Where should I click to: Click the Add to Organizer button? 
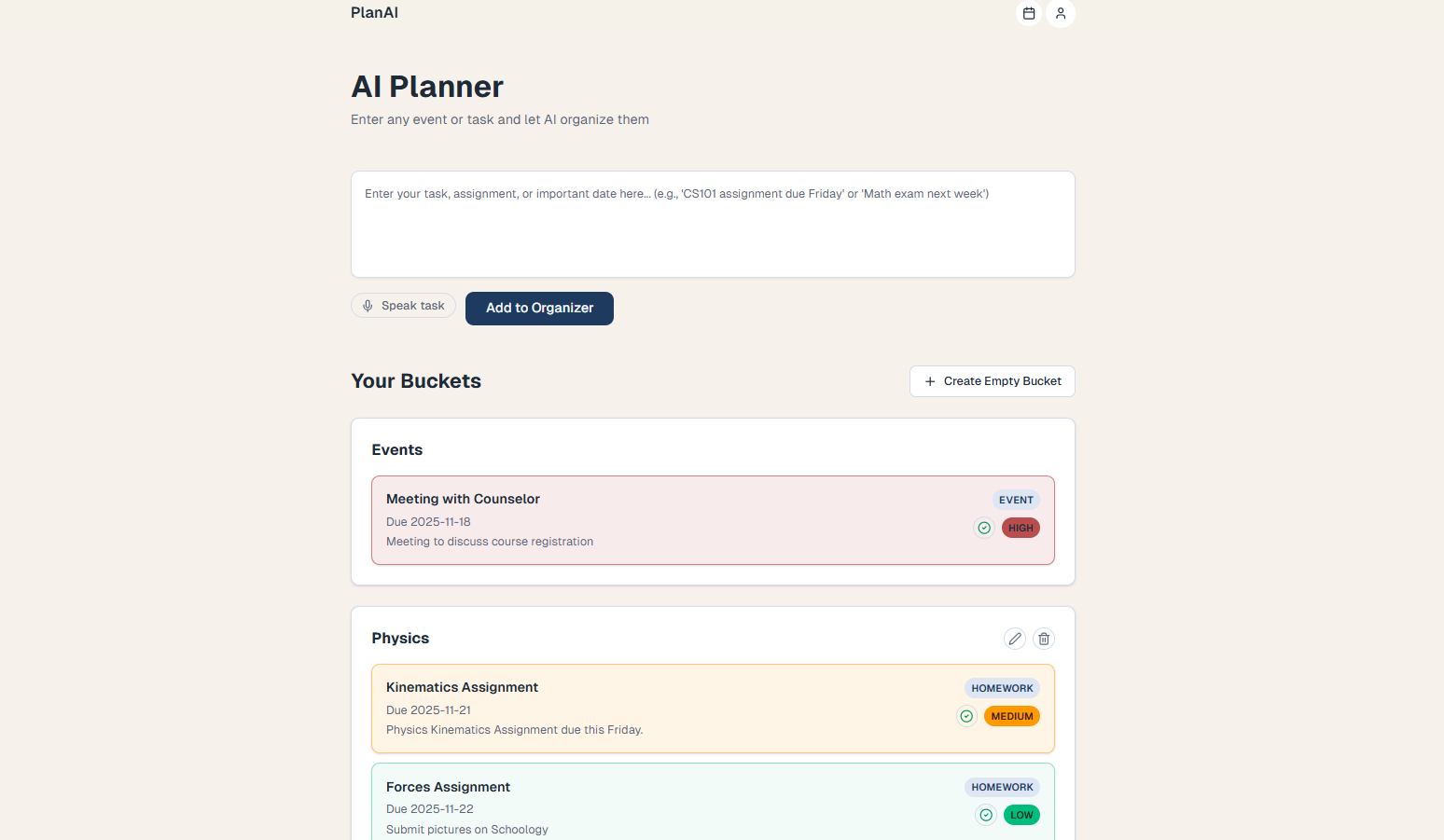(539, 309)
